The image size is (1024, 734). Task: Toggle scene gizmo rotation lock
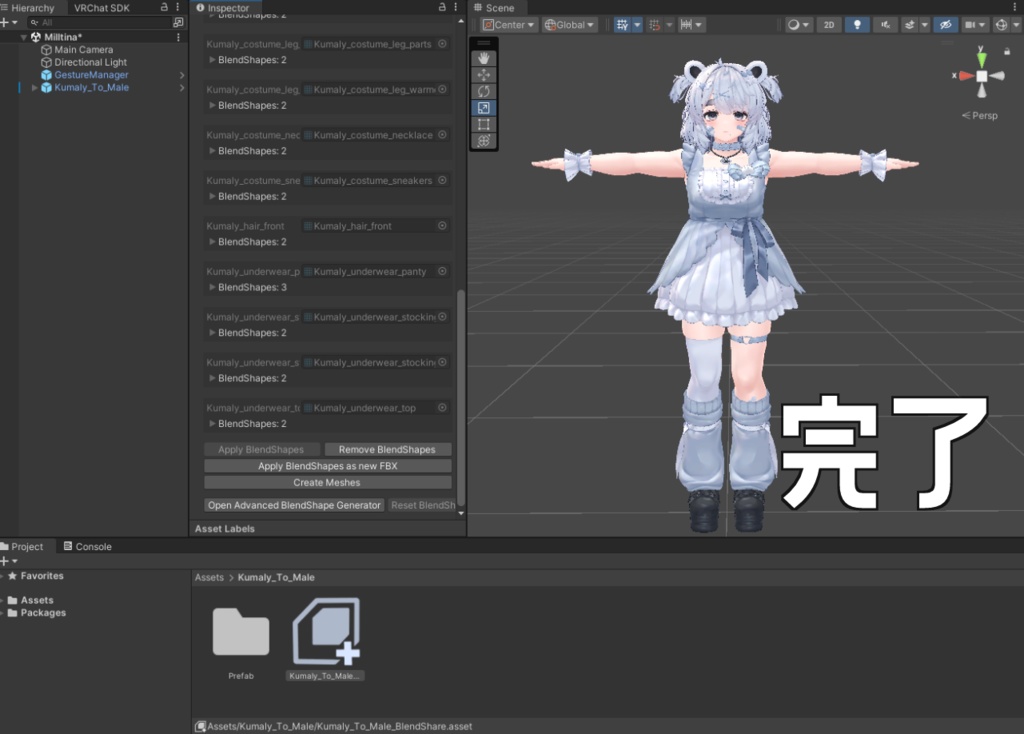[x=1007, y=51]
